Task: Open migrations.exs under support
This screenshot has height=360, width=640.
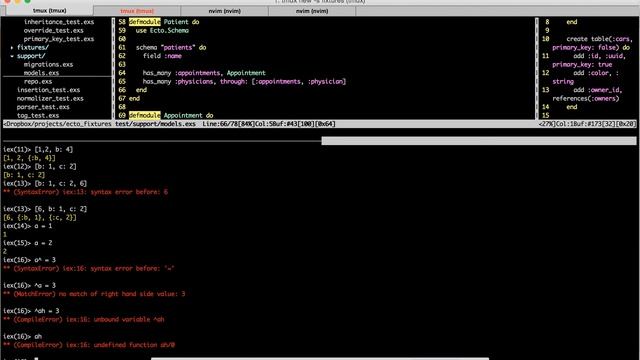Action: (48, 64)
